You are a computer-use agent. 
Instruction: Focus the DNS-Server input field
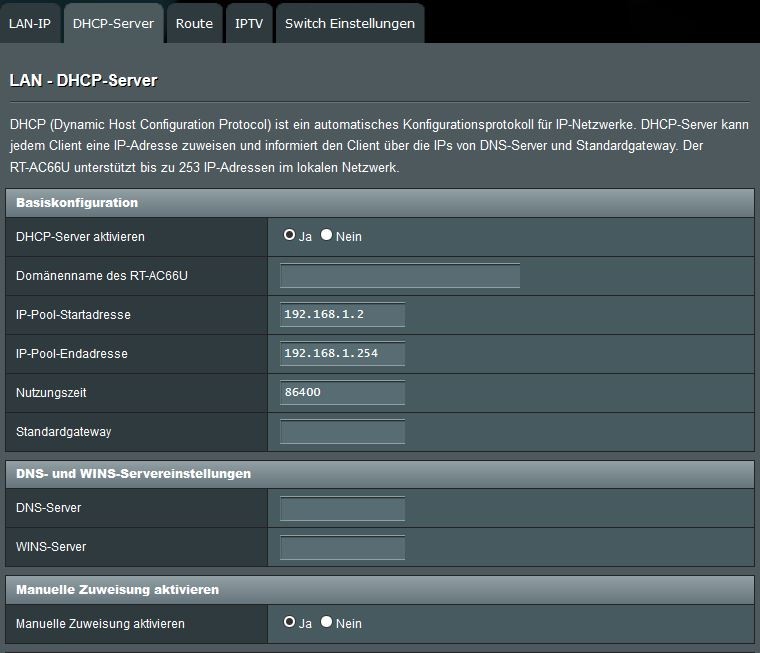pos(342,508)
